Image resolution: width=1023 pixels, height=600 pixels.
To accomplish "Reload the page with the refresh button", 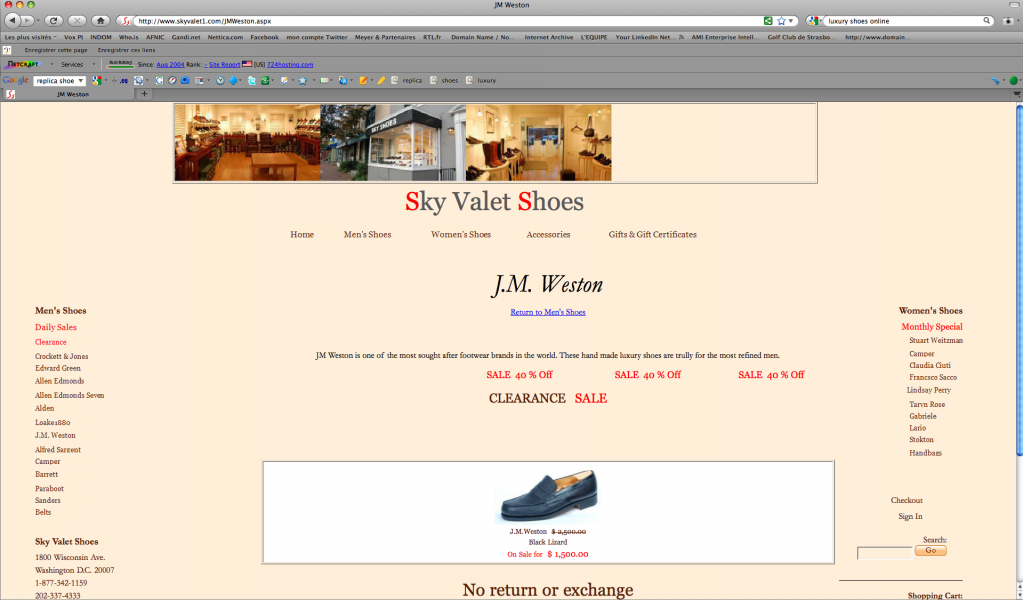I will click(x=54, y=21).
